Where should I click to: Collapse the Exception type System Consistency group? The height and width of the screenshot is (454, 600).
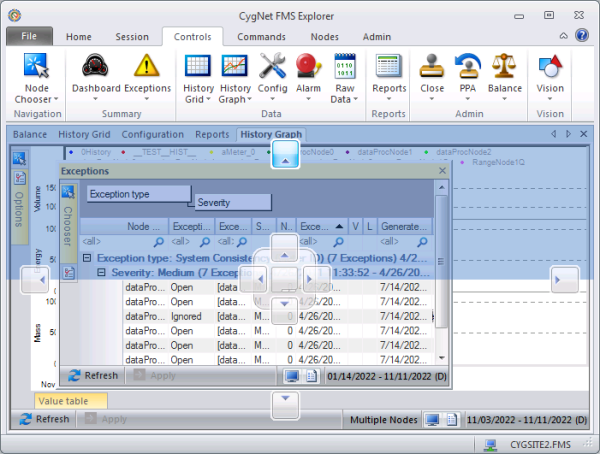point(87,258)
